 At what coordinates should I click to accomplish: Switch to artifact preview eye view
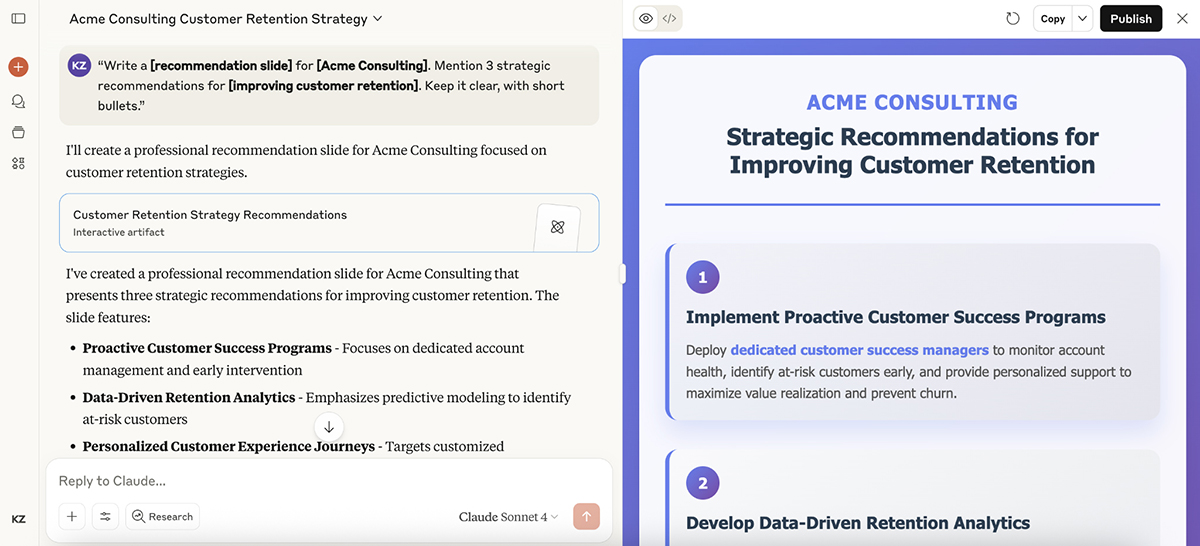pos(646,18)
